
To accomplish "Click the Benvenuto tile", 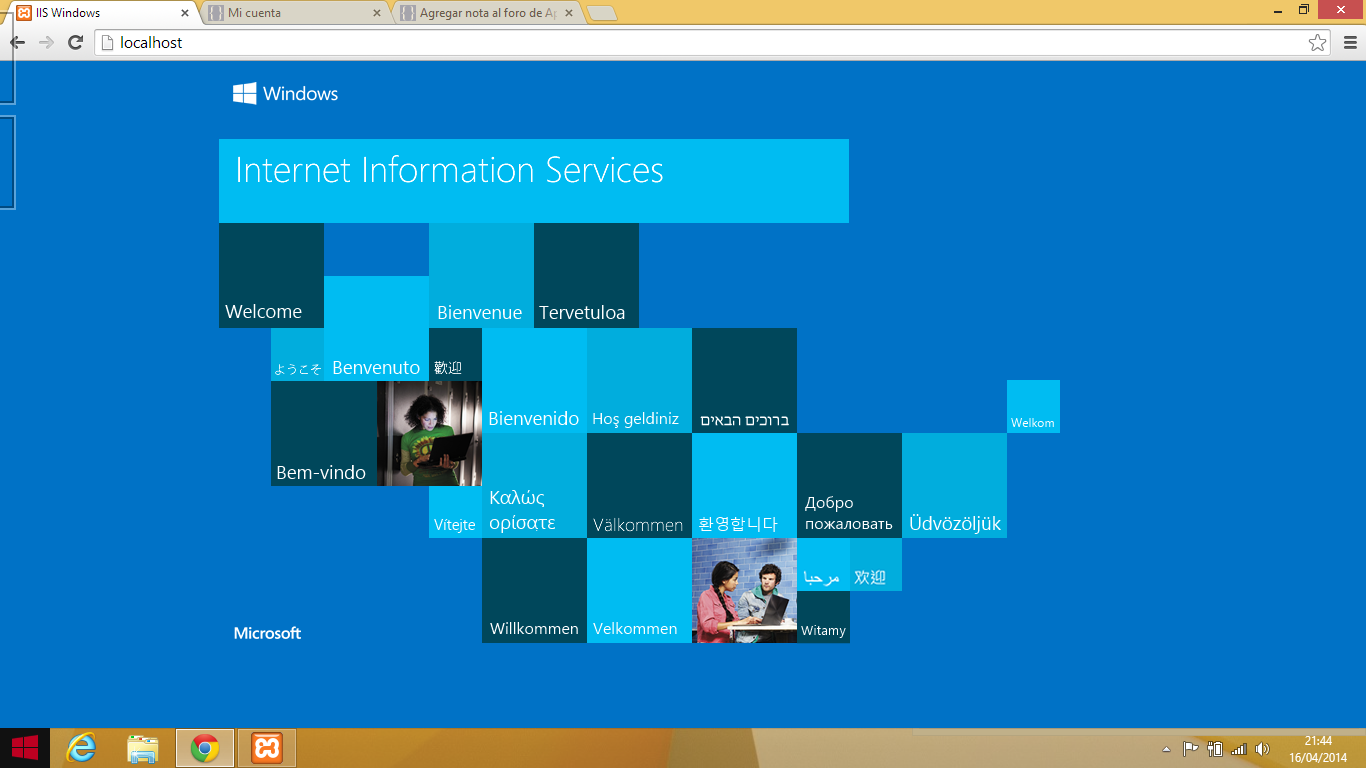I will pos(376,328).
